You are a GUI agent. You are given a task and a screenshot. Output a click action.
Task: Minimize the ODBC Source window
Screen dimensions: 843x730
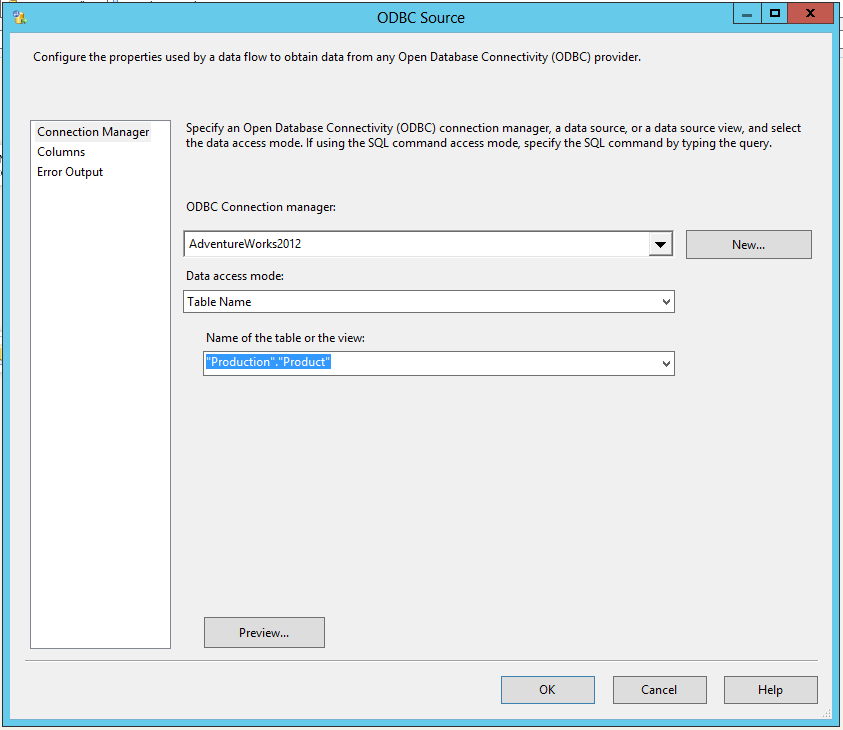pyautogui.click(x=745, y=13)
